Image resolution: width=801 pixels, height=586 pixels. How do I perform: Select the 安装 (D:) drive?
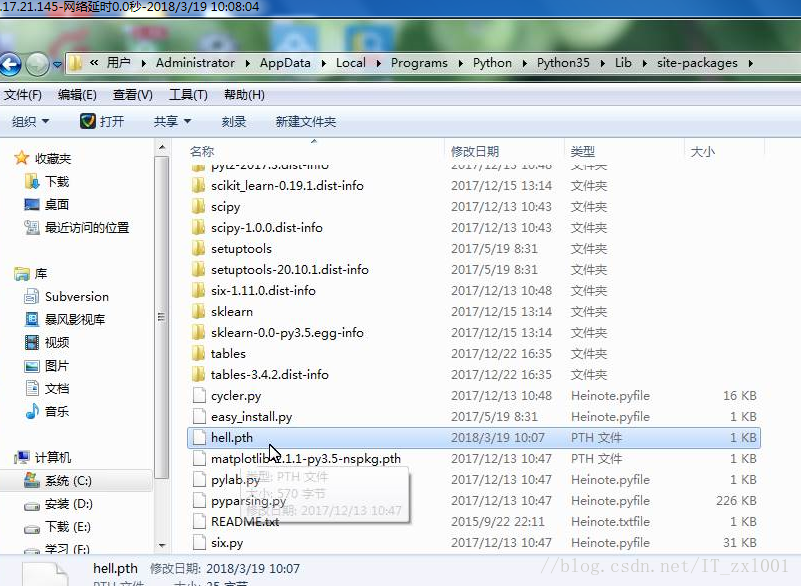click(59, 504)
